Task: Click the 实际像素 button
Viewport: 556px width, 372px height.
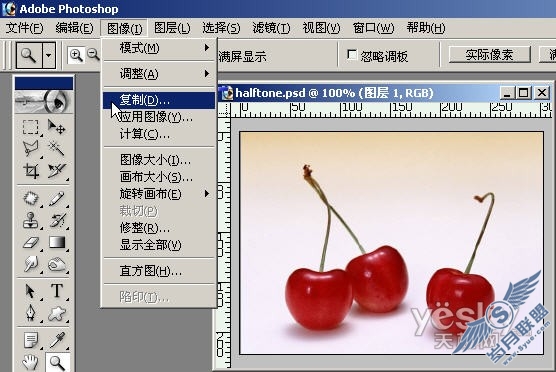Action: tap(489, 55)
